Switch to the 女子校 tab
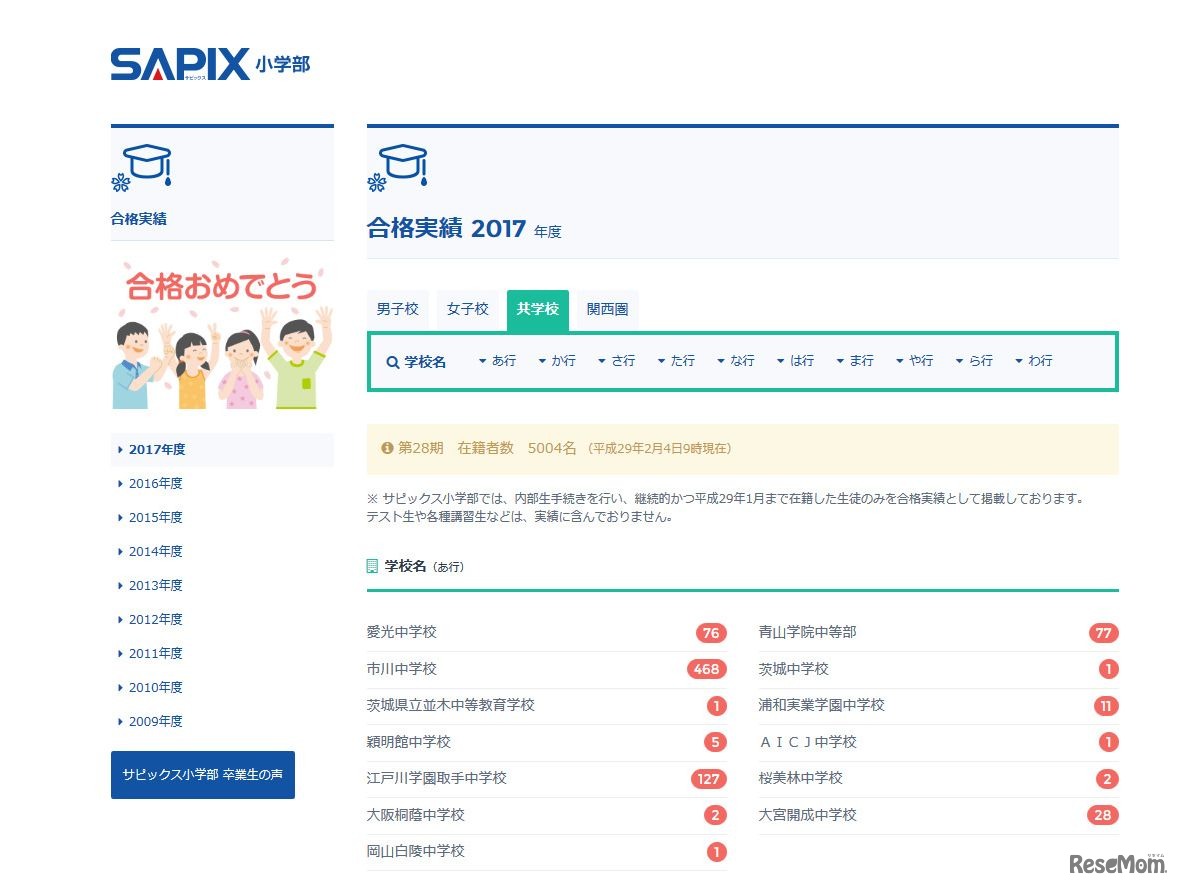The height and width of the screenshot is (887, 1180). click(x=467, y=309)
